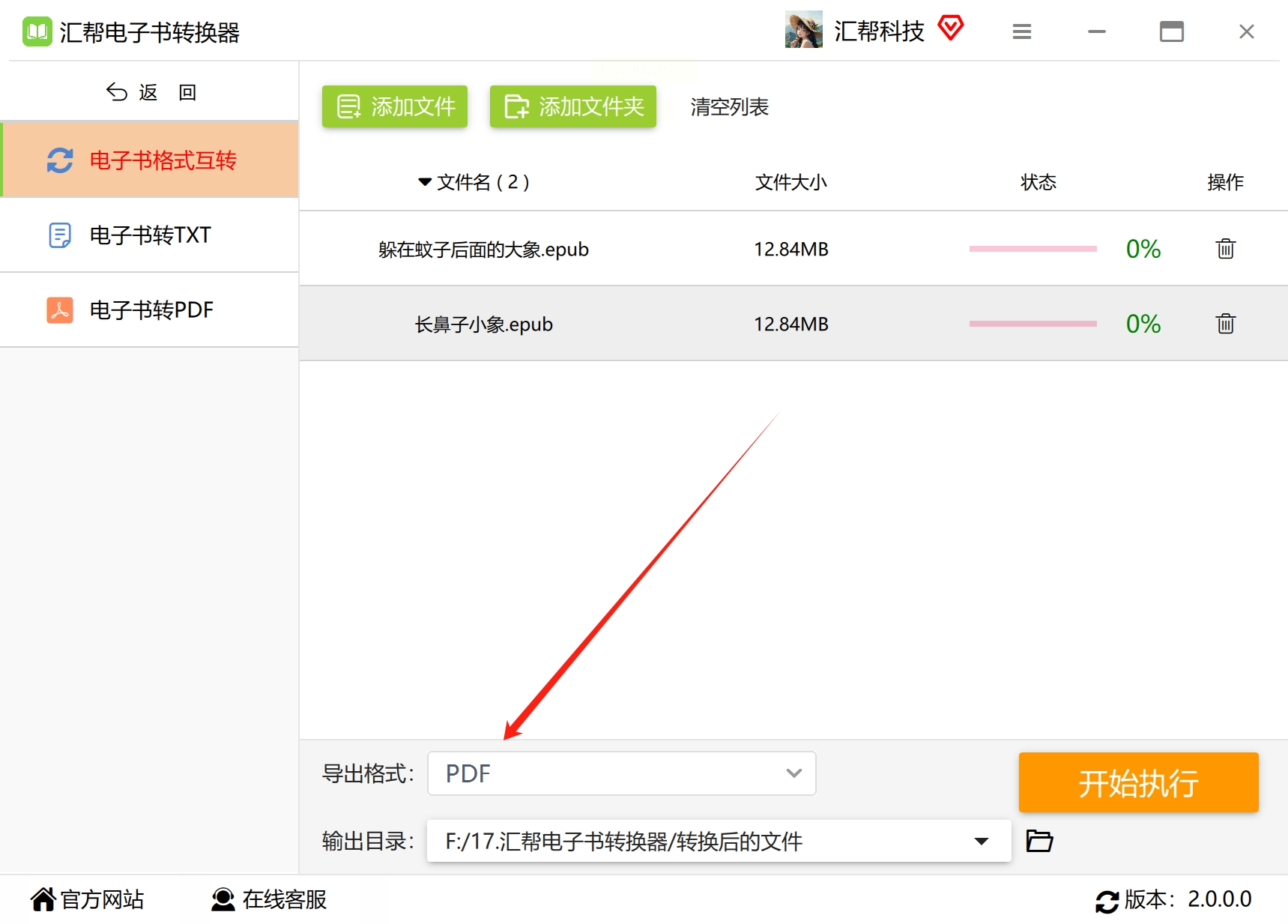Click the 汇帮科技 user avatar
The height and width of the screenshot is (924, 1288).
[x=803, y=30]
